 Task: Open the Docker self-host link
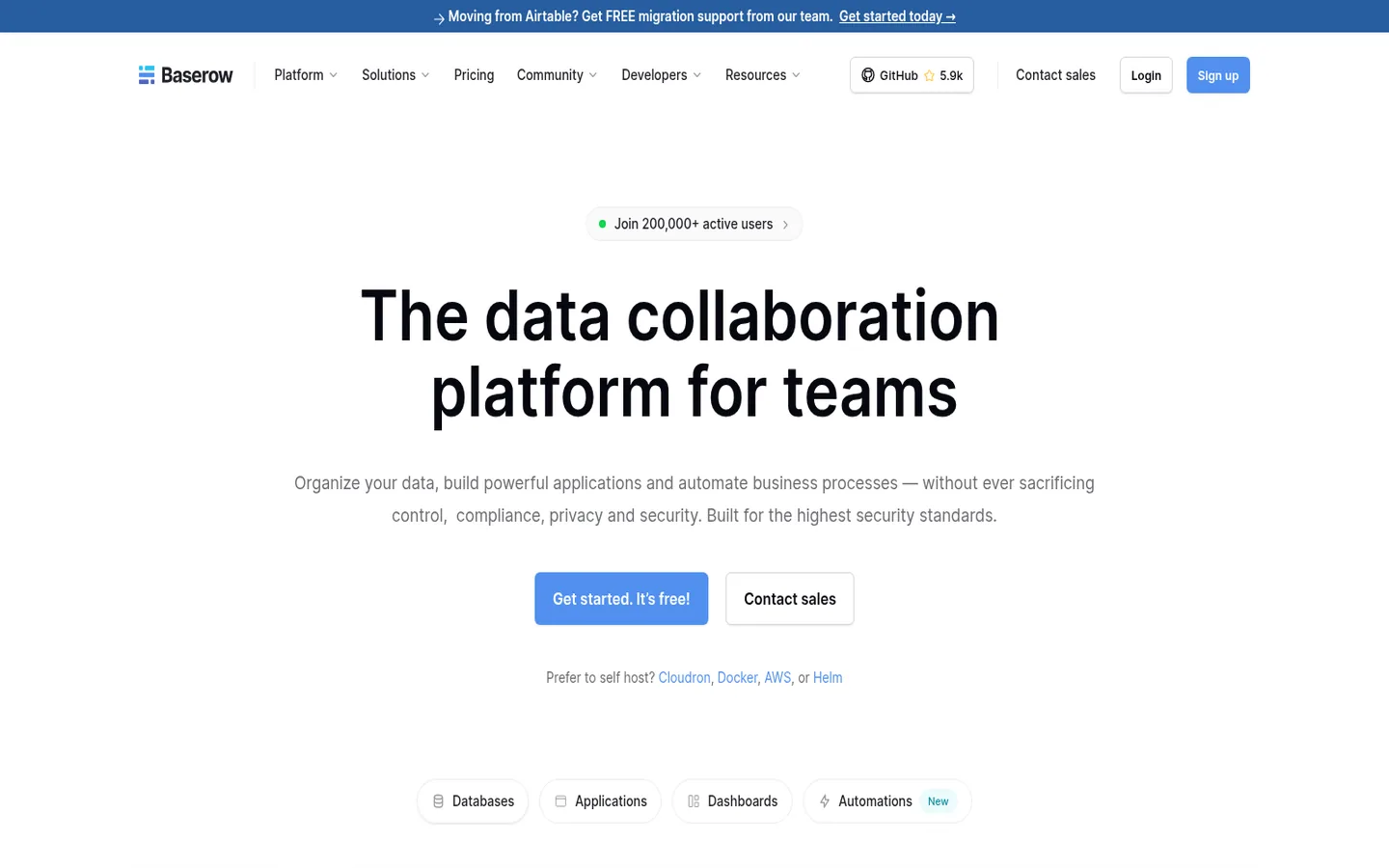(737, 678)
